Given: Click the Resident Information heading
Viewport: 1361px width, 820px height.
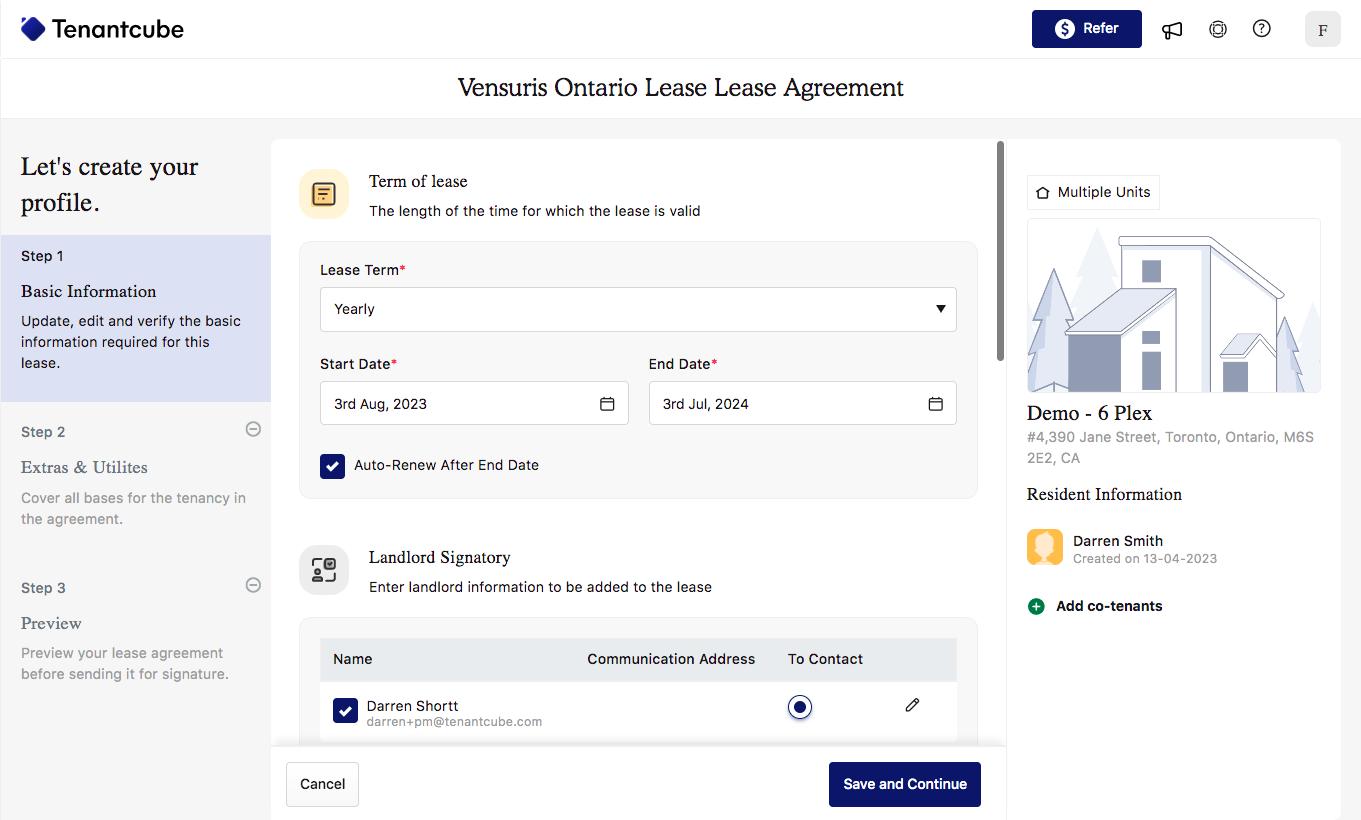Looking at the screenshot, I should (1104, 494).
